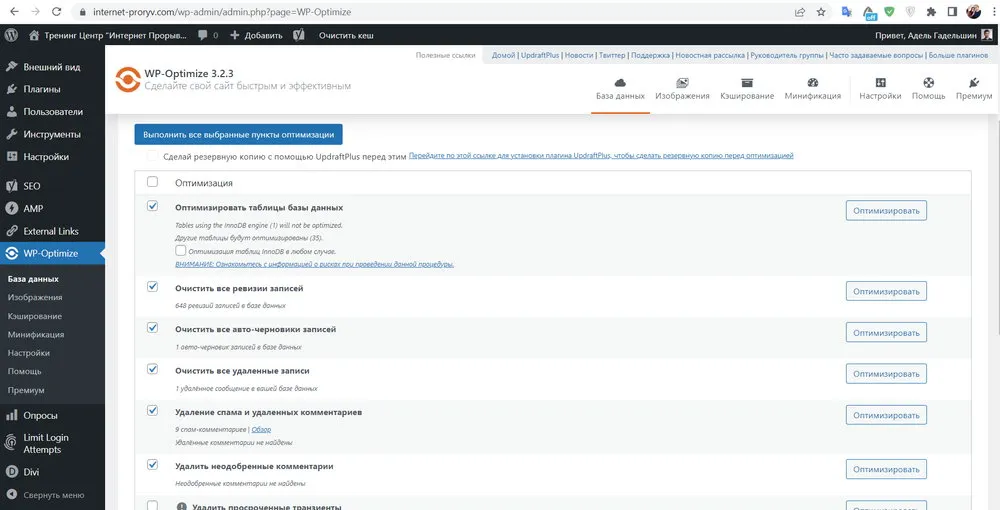1000x510 pixels.
Task: Open the WP-Optimize settings tab icon
Action: (x=880, y=83)
